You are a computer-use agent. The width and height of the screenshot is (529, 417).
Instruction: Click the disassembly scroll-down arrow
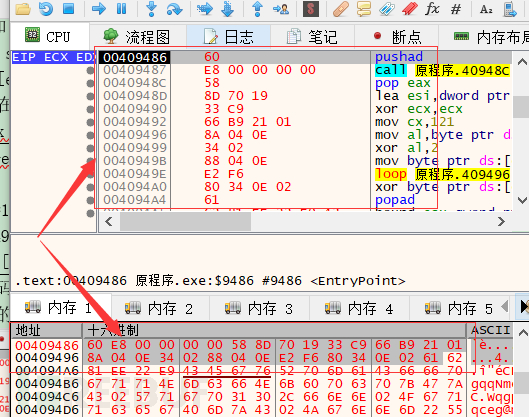click(x=522, y=200)
